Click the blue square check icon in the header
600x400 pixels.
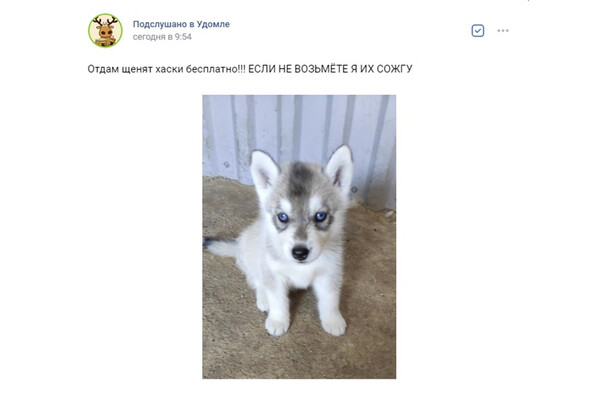point(478,31)
